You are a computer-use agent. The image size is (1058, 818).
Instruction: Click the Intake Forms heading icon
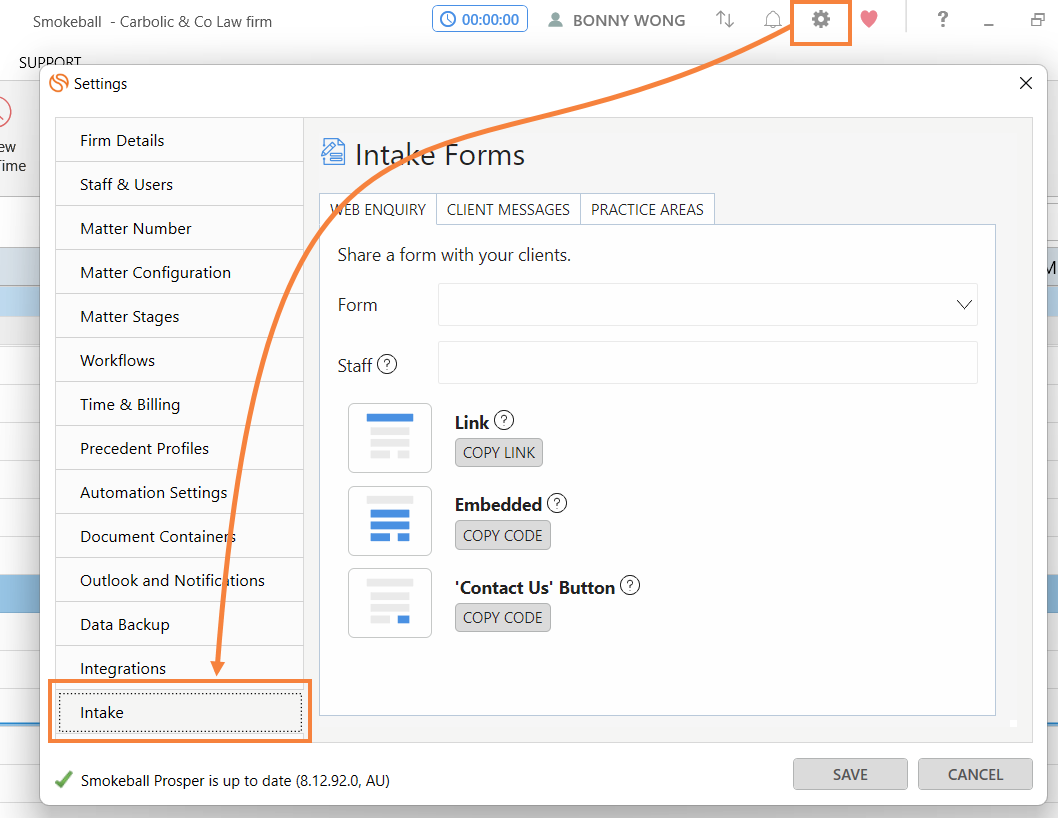(333, 152)
